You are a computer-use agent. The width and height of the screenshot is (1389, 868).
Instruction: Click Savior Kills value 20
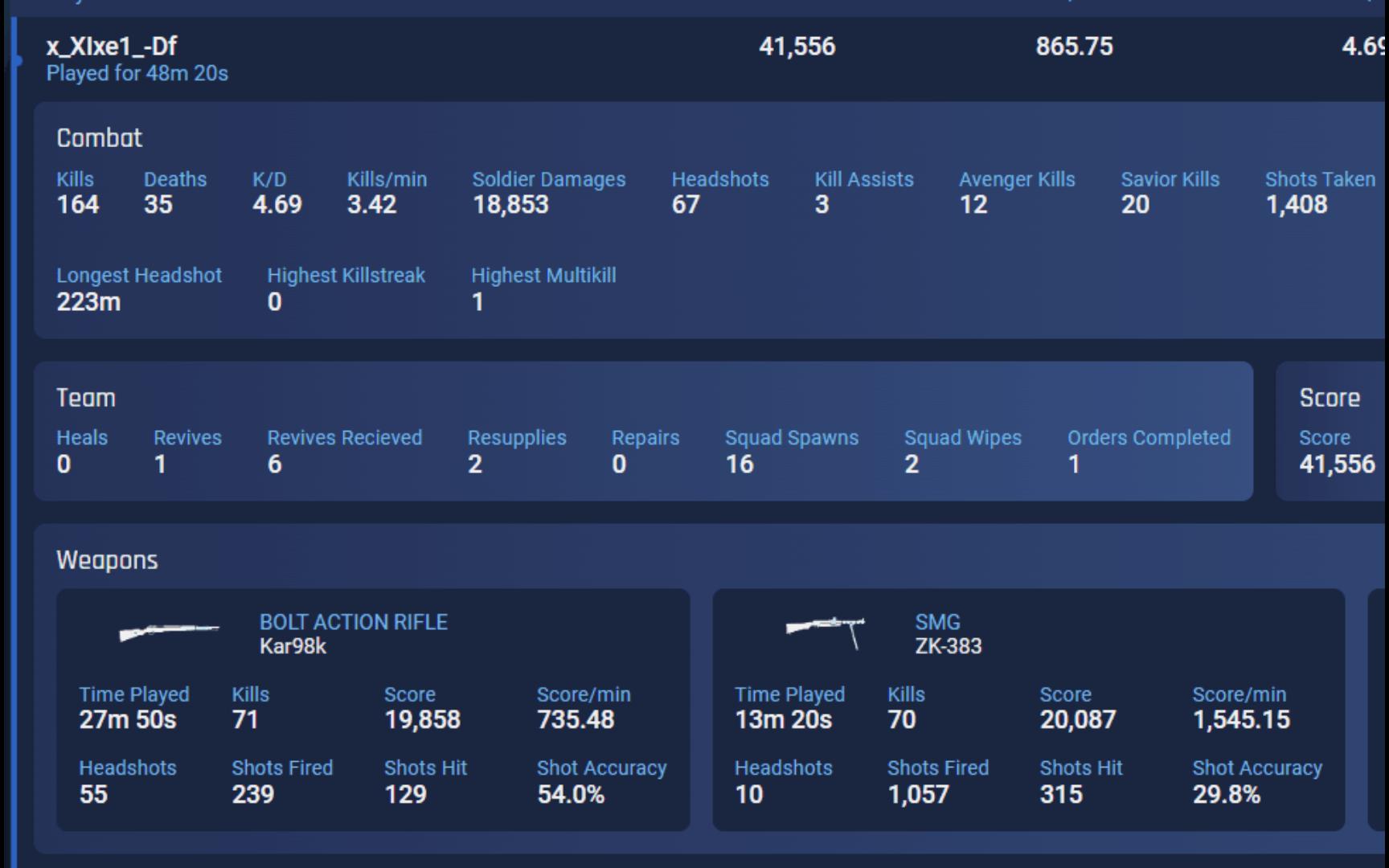tap(1136, 204)
